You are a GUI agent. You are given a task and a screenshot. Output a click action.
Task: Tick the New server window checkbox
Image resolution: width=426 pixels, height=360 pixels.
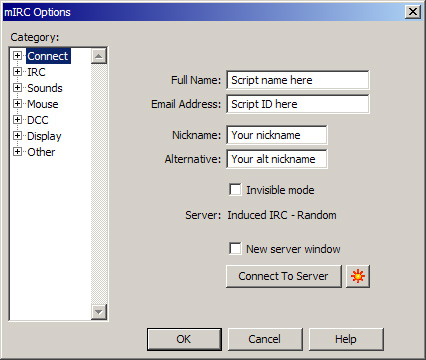pos(235,249)
